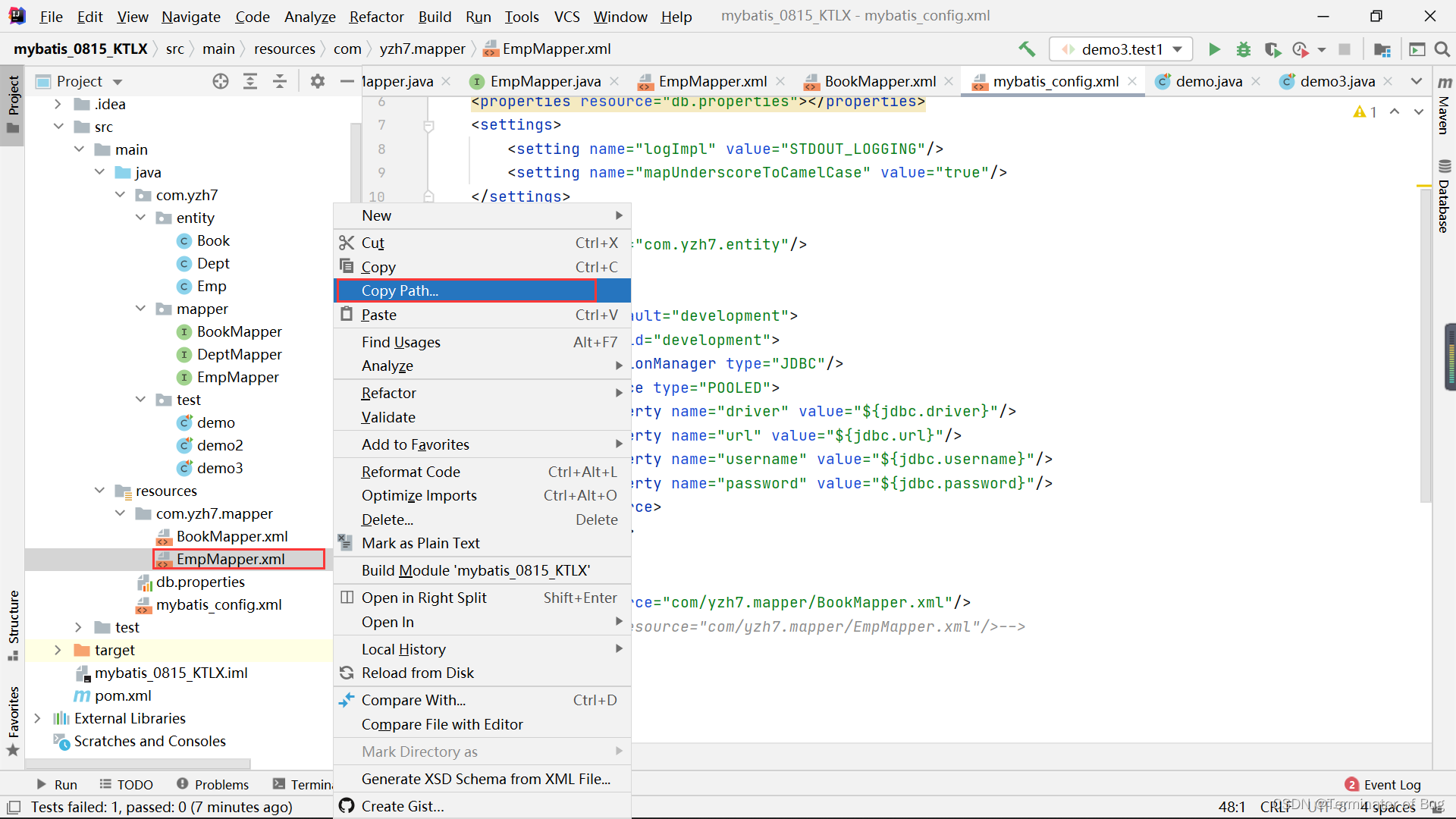Image resolution: width=1456 pixels, height=819 pixels.
Task: Open the Run Anything toolbar icon
Action: tap(1417, 49)
